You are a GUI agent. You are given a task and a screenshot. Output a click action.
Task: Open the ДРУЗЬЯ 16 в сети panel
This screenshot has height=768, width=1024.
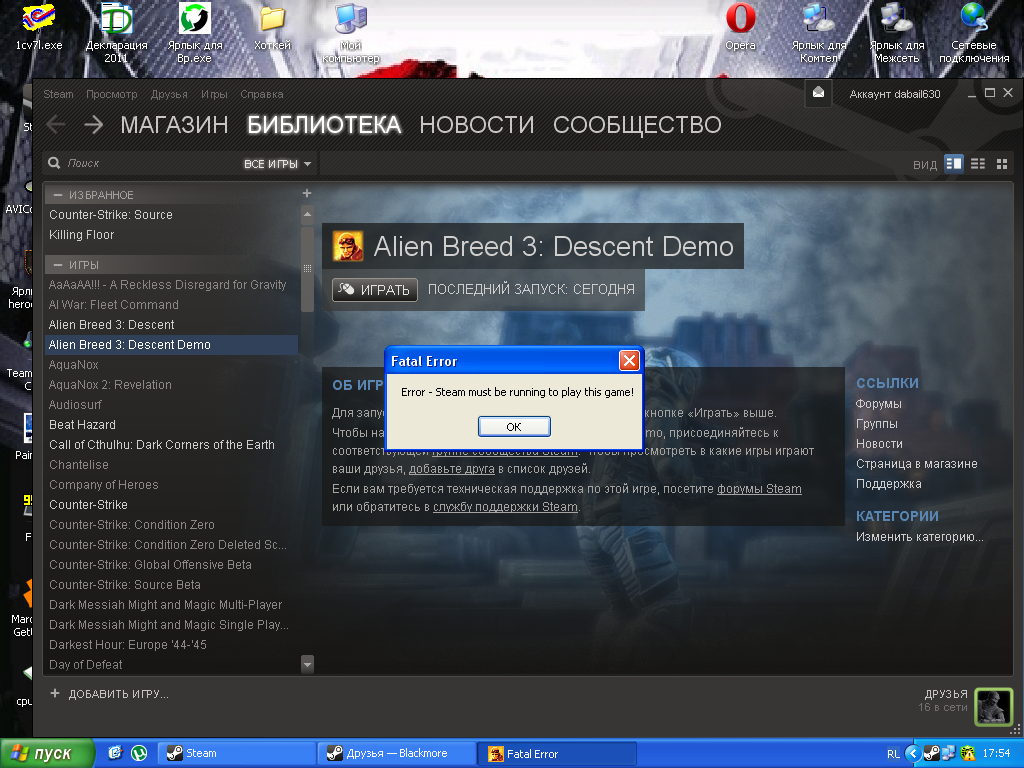tap(943, 700)
